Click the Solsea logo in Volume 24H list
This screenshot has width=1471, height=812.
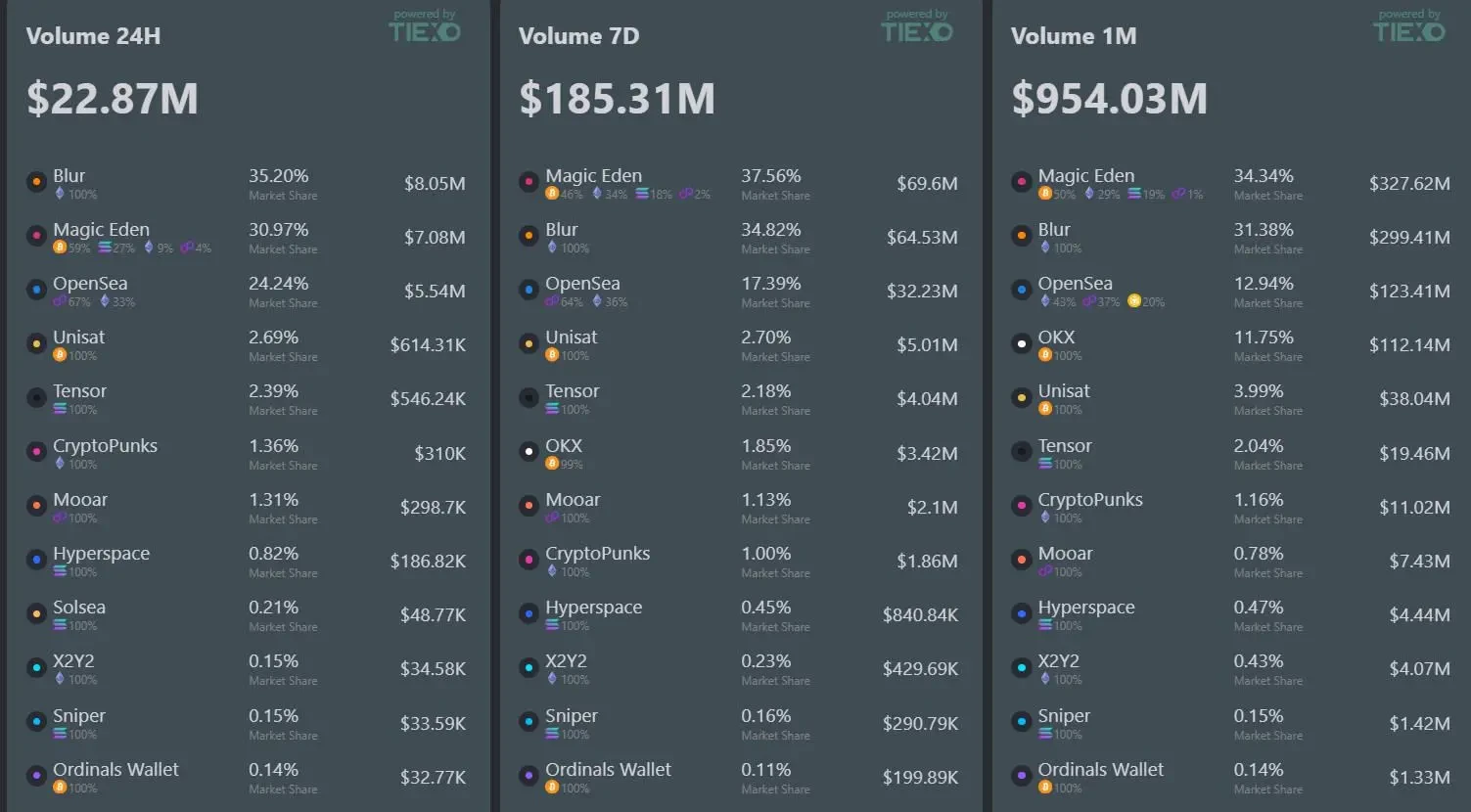36,613
